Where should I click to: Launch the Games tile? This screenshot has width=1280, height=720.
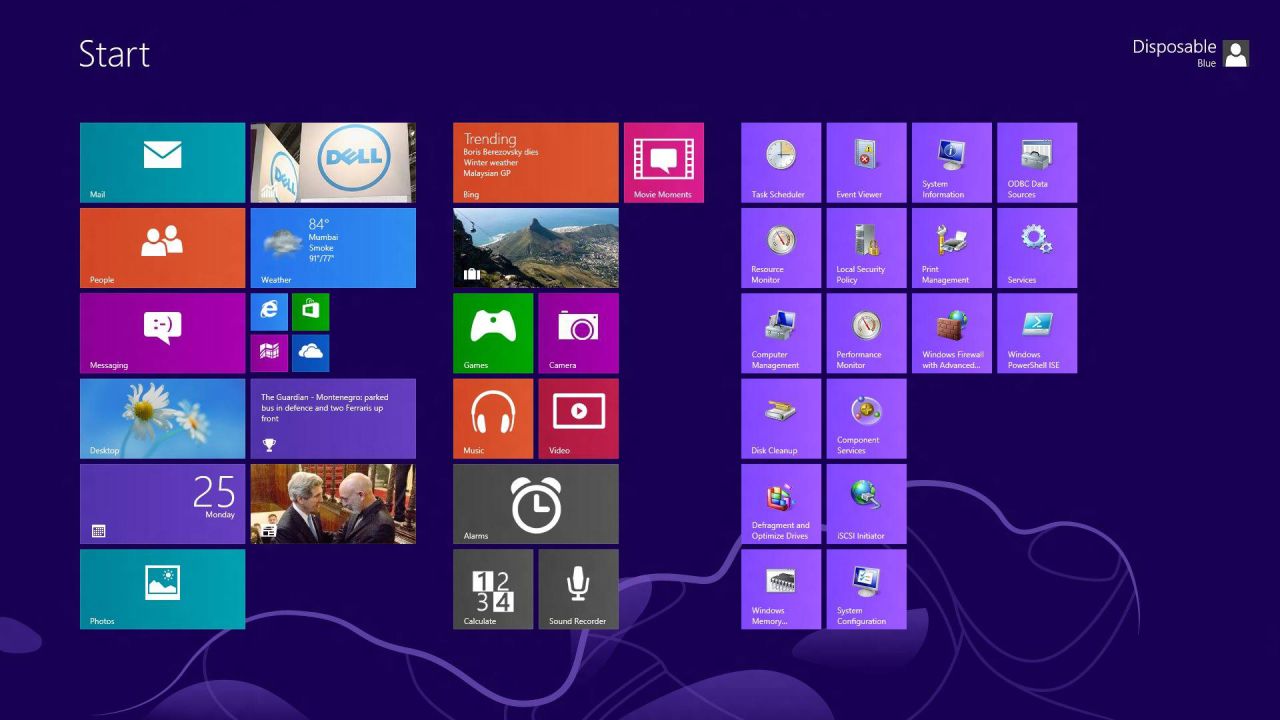click(x=493, y=332)
